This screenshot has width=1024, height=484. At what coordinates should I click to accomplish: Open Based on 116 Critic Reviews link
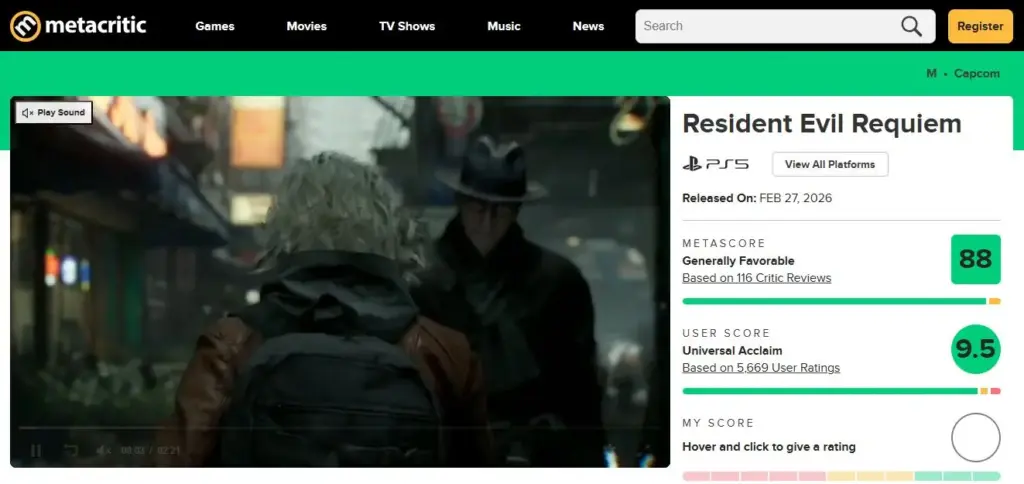(x=756, y=278)
